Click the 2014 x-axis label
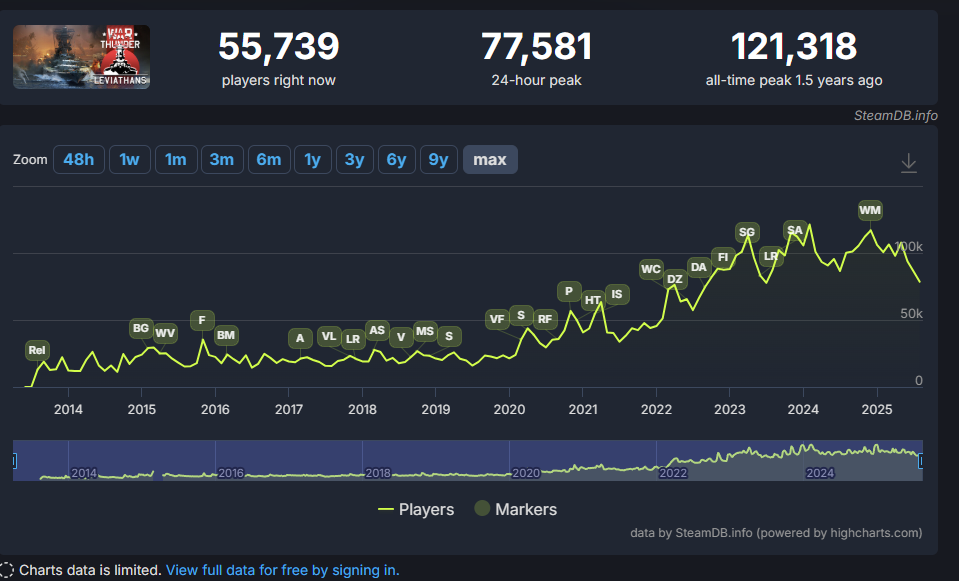This screenshot has width=959, height=581. click(68, 409)
